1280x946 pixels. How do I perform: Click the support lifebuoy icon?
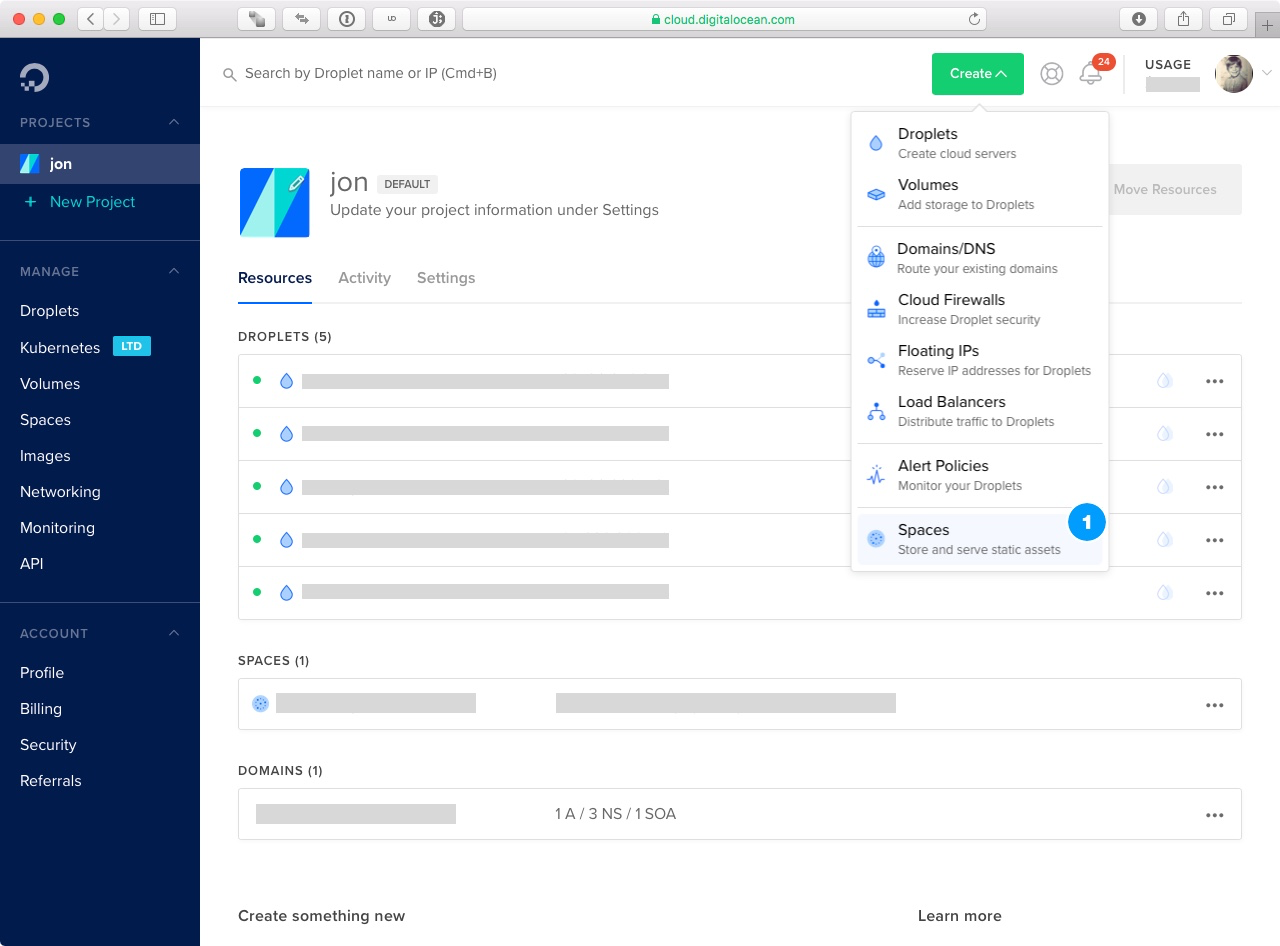1051,74
